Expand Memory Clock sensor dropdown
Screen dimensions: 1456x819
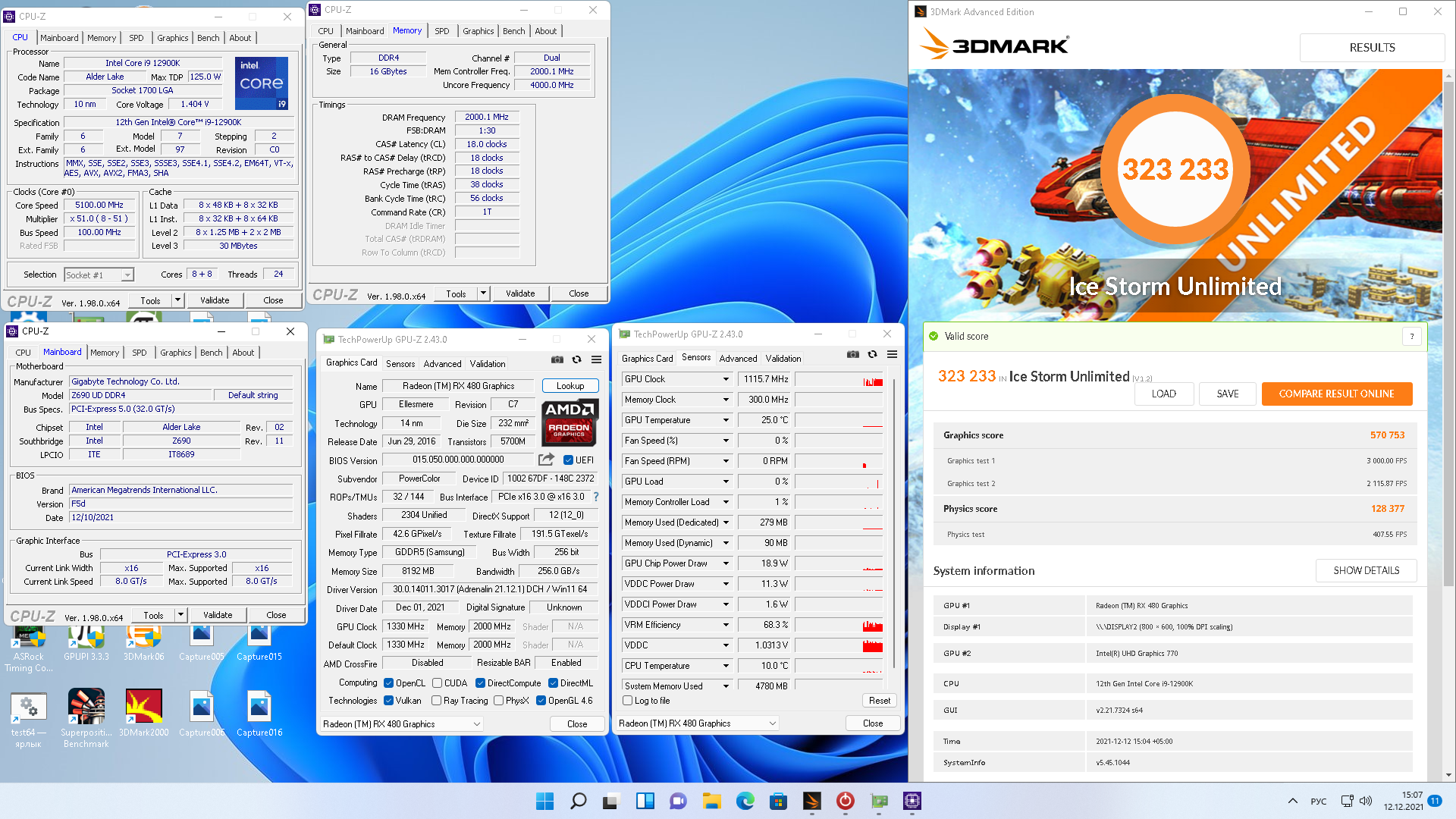pos(726,400)
